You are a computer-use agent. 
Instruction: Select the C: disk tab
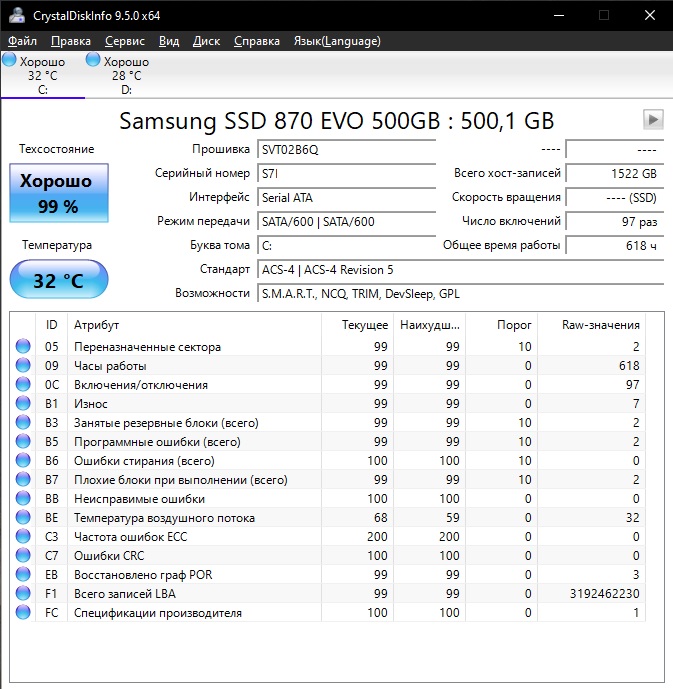(x=42, y=76)
